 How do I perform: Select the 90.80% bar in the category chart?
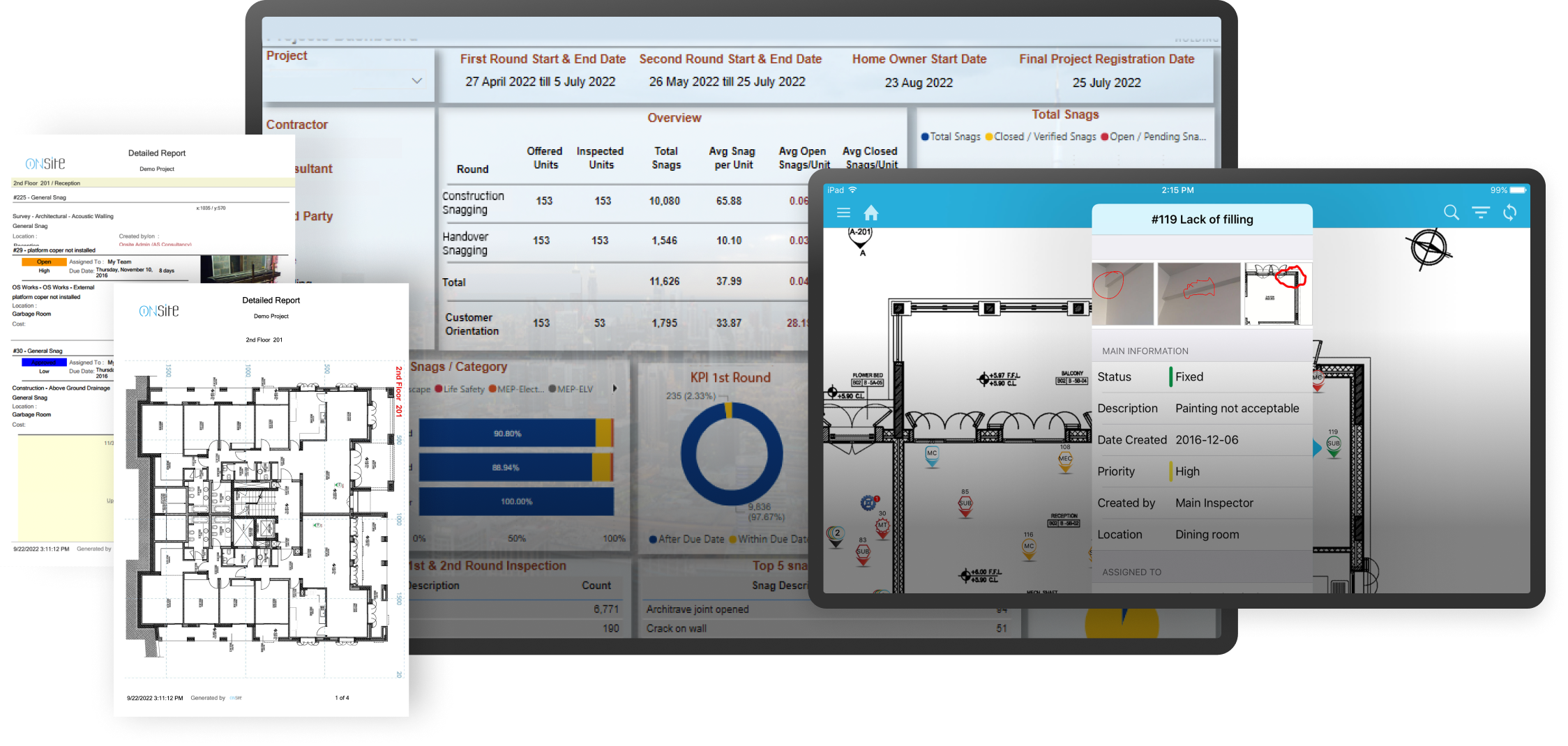(516, 433)
